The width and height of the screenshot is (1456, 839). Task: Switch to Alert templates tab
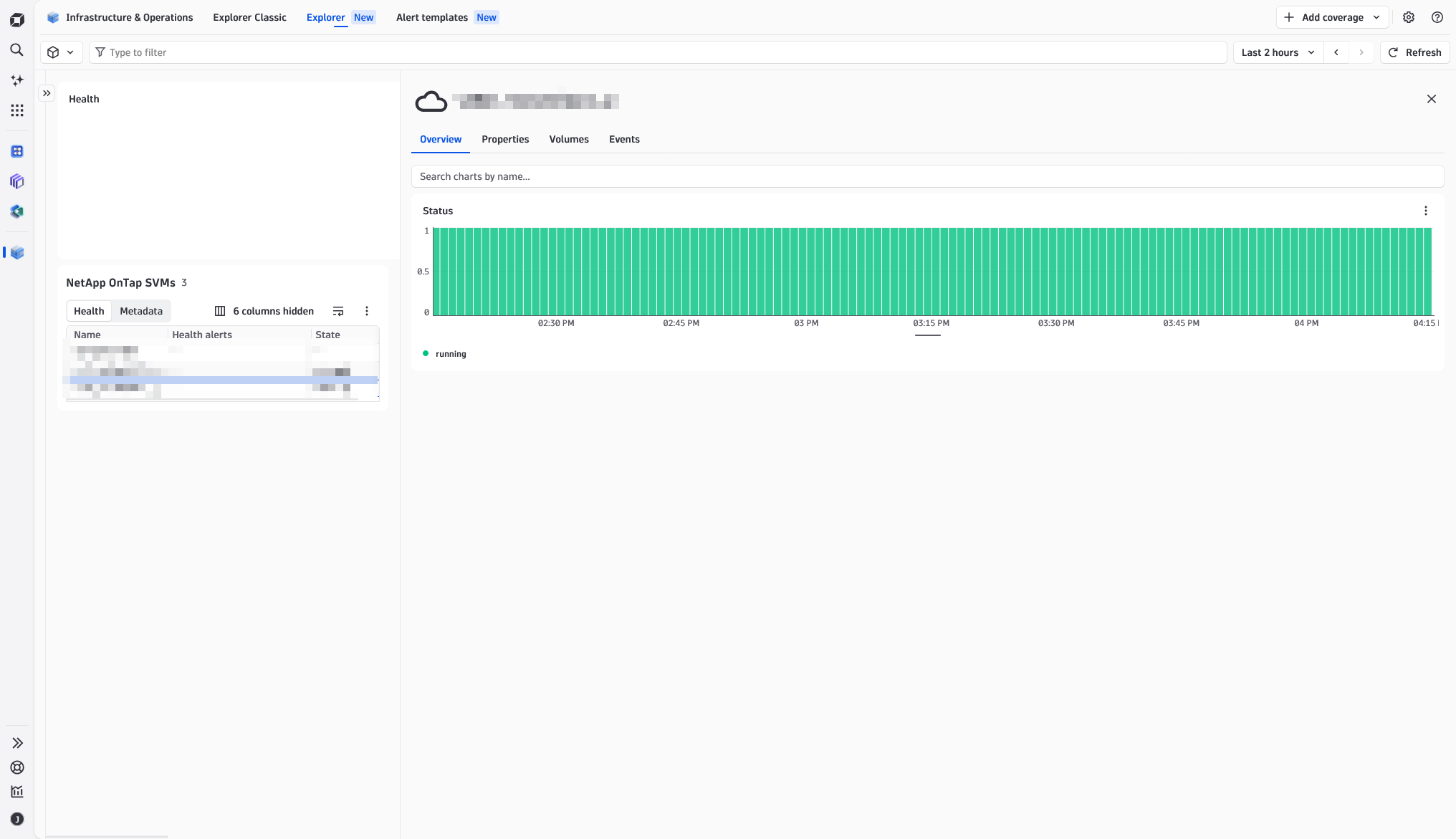tap(447, 17)
